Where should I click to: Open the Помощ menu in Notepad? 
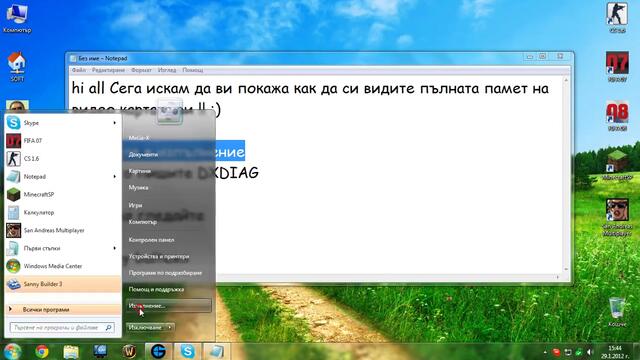[193, 70]
